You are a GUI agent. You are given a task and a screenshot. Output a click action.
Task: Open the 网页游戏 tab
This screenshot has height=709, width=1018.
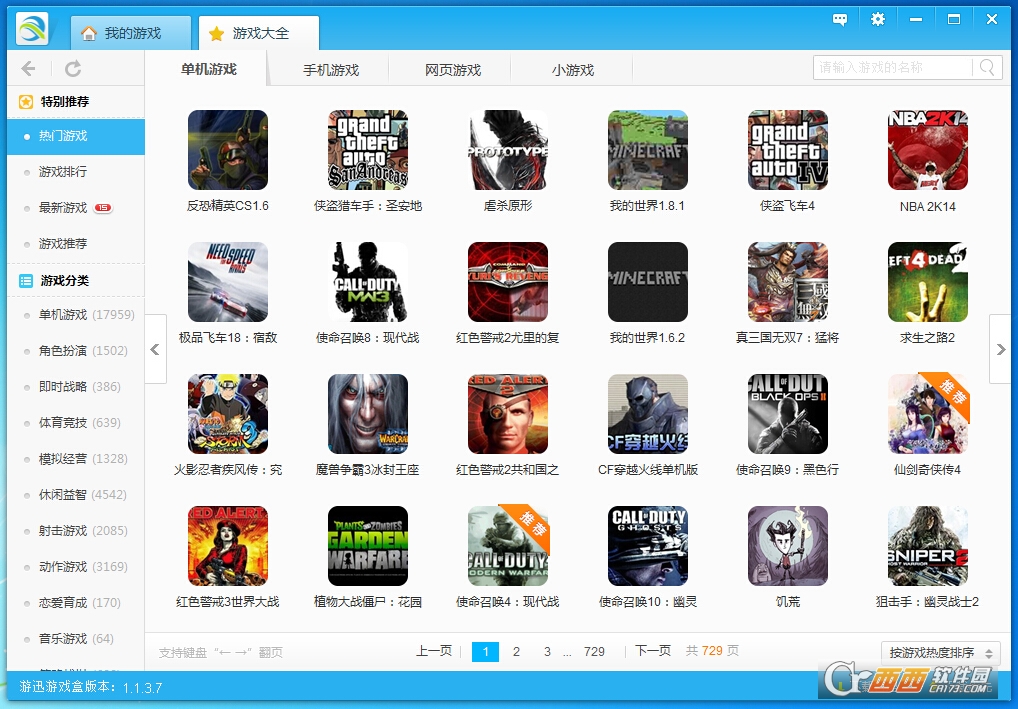click(x=453, y=69)
